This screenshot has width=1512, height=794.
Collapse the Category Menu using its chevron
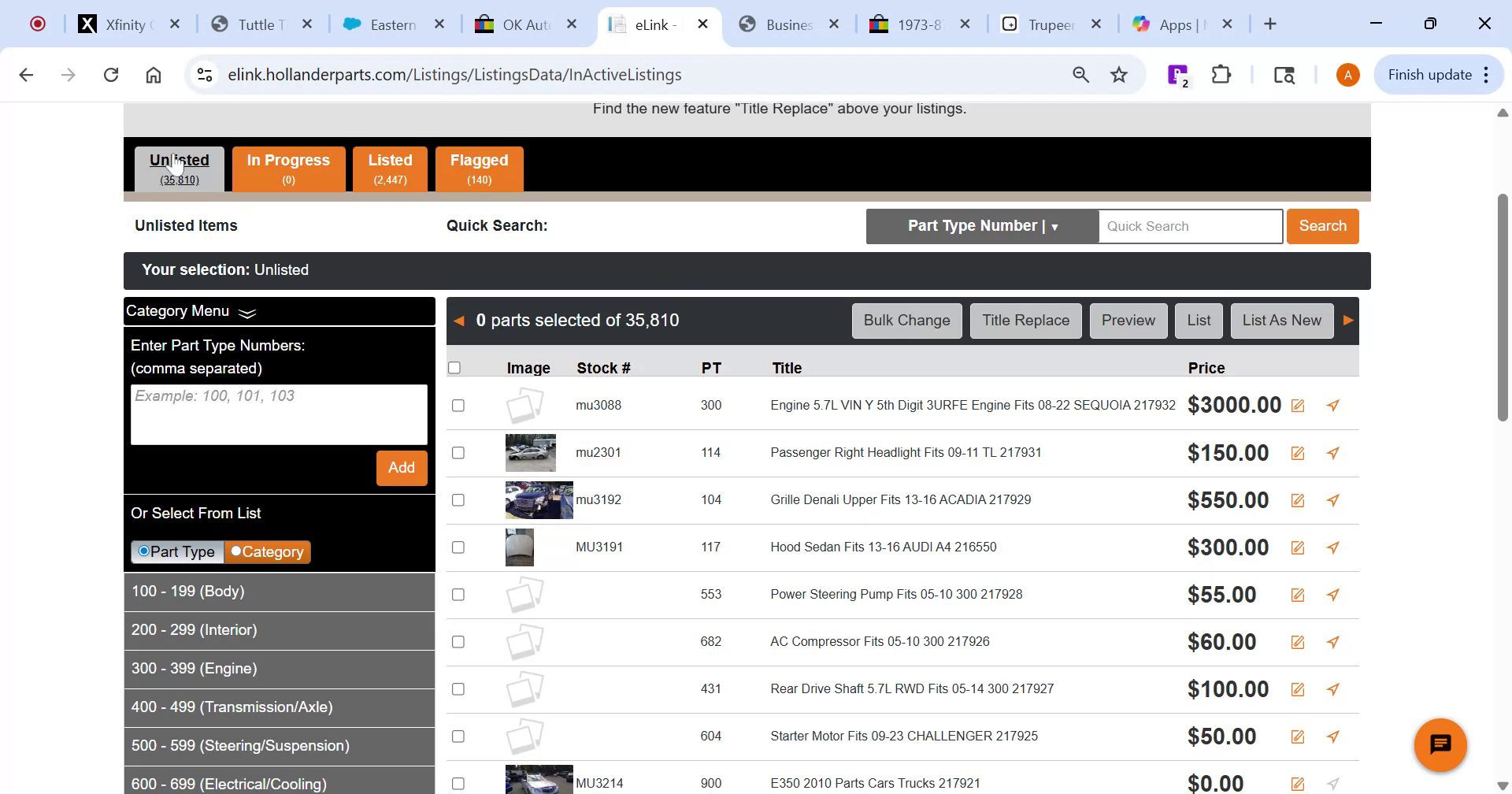click(x=246, y=313)
